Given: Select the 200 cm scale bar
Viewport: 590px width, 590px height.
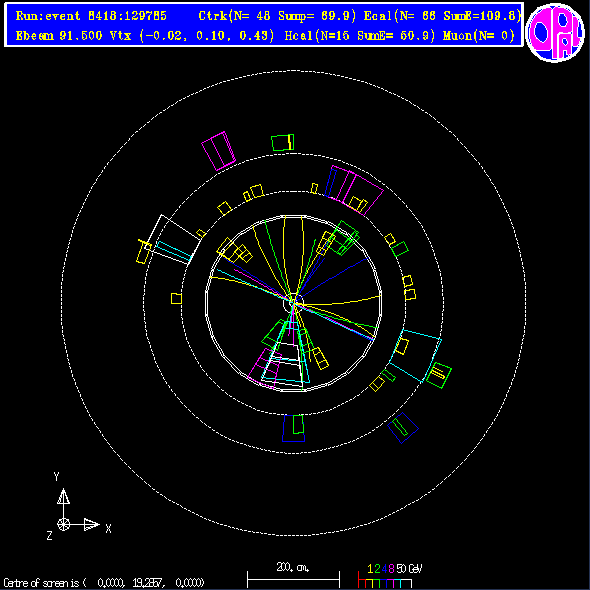Looking at the screenshot, I should pyautogui.click(x=293, y=579).
